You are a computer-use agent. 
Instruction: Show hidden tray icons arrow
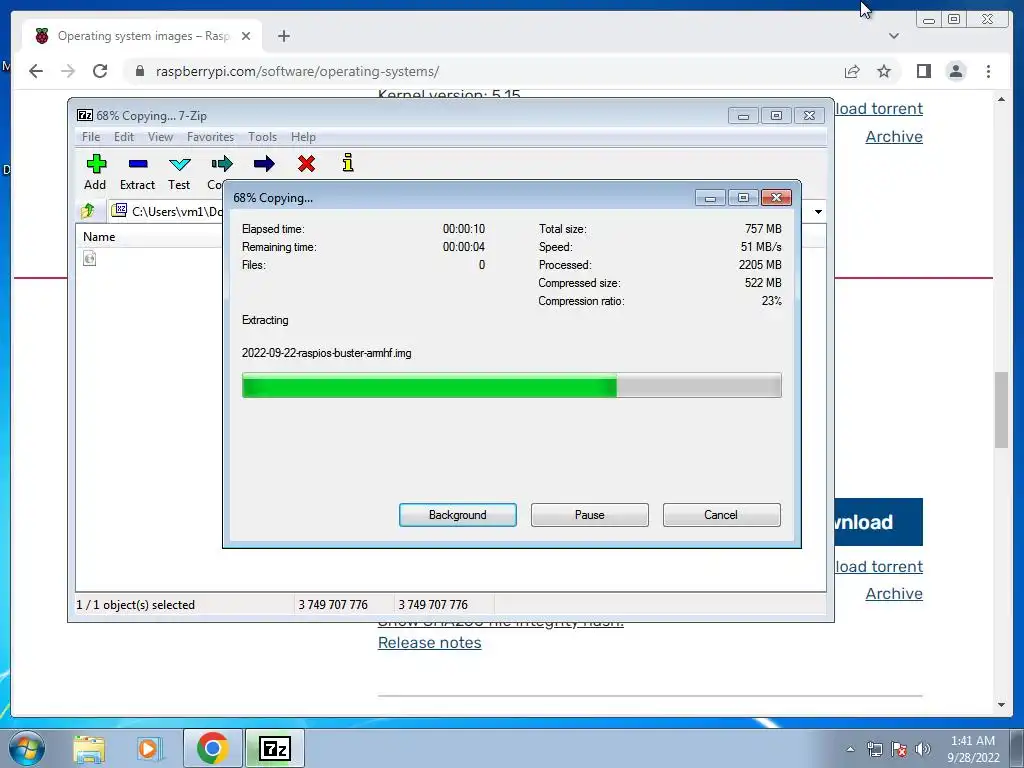(x=850, y=749)
